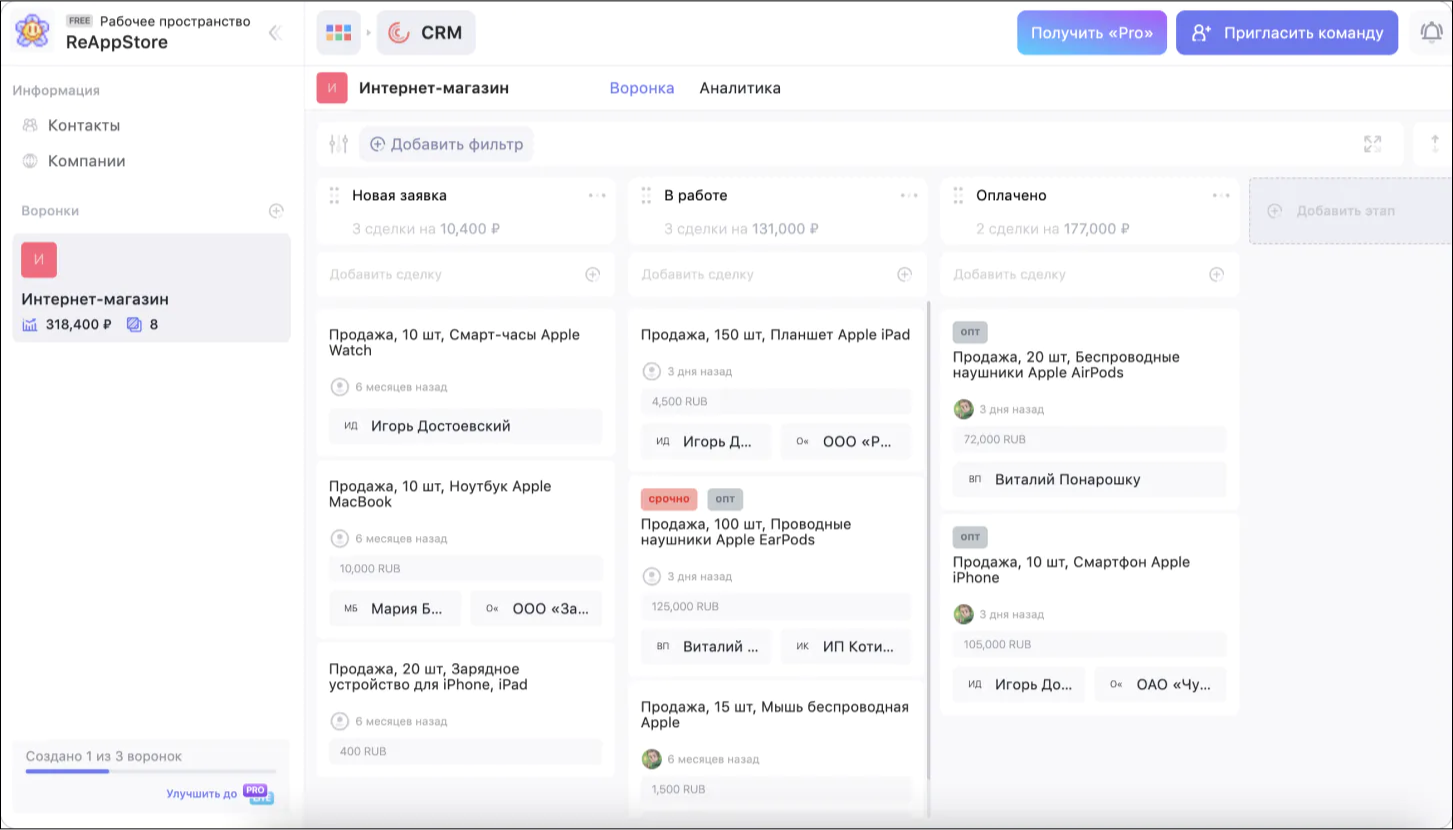The image size is (1453, 830).
Task: Click assignee icon on Планшет Apple iPad deal
Action: tap(651, 371)
